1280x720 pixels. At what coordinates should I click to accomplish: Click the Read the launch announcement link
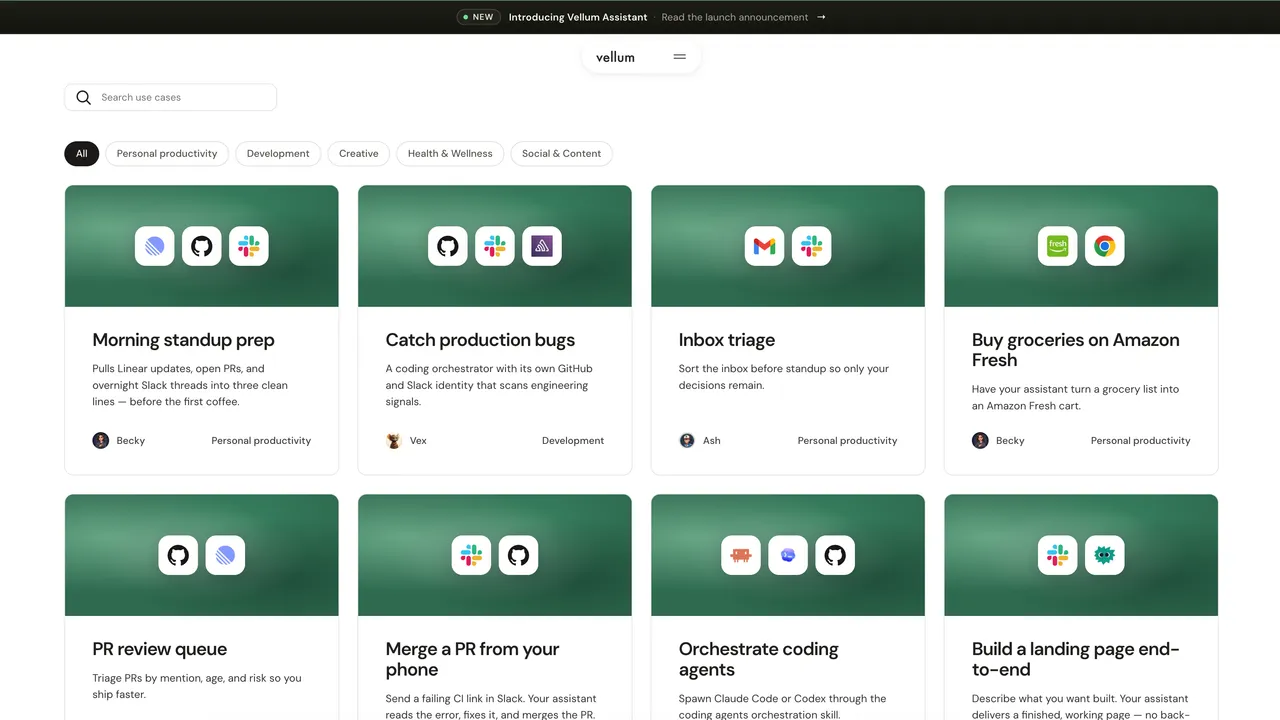[735, 17]
